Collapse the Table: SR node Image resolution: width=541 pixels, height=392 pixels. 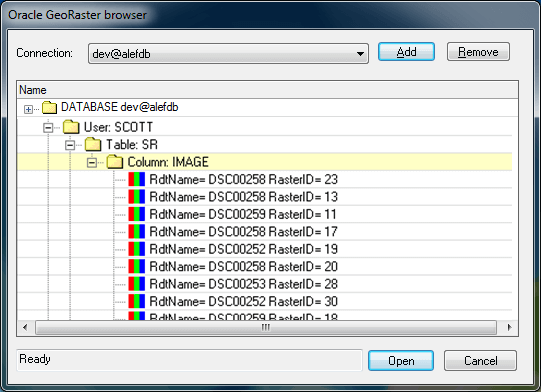(x=70, y=145)
